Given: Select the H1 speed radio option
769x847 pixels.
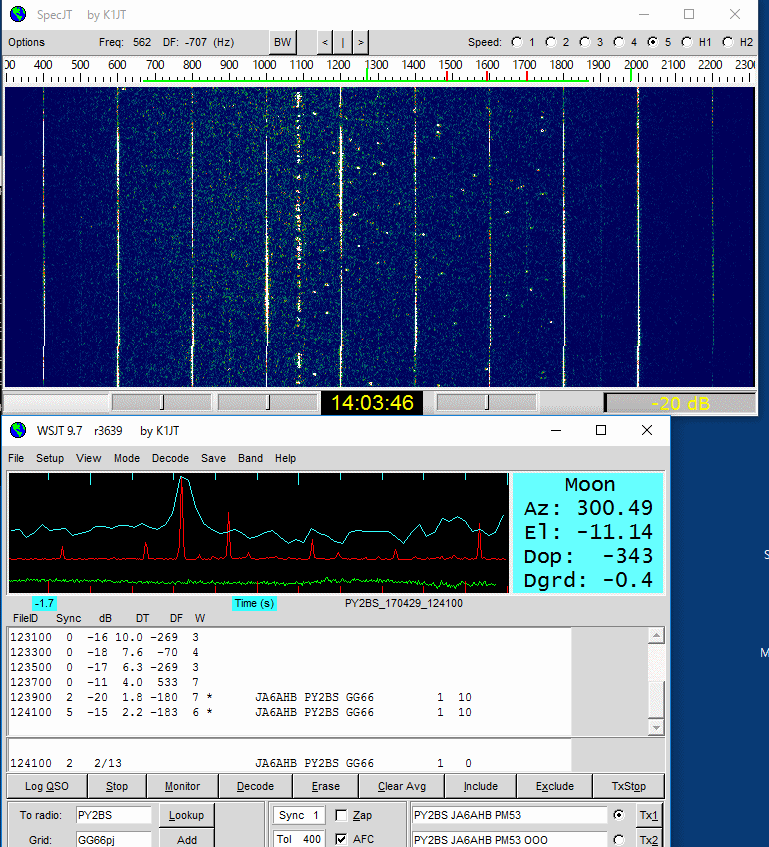Looking at the screenshot, I should coord(687,42).
